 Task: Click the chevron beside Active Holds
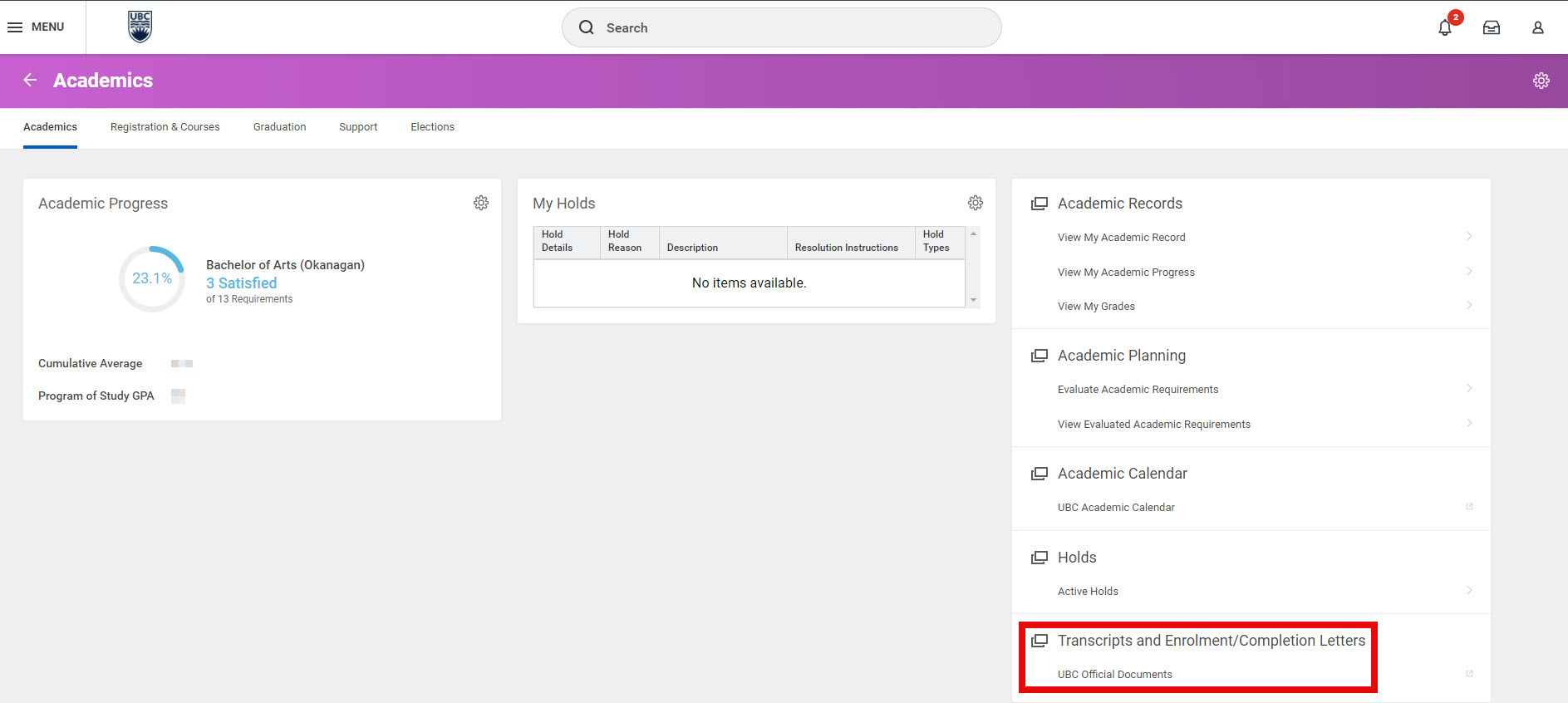pos(1469,591)
